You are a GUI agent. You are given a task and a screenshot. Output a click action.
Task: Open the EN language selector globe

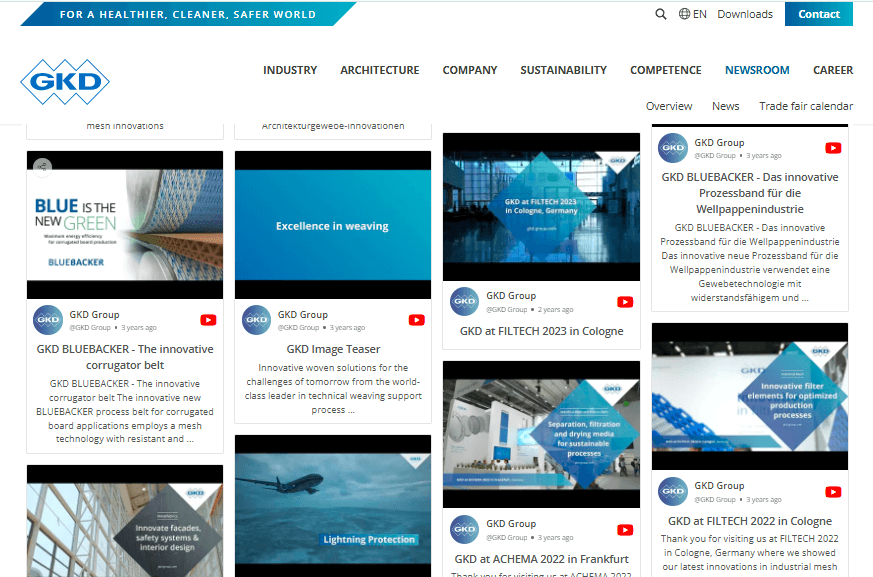(x=685, y=14)
